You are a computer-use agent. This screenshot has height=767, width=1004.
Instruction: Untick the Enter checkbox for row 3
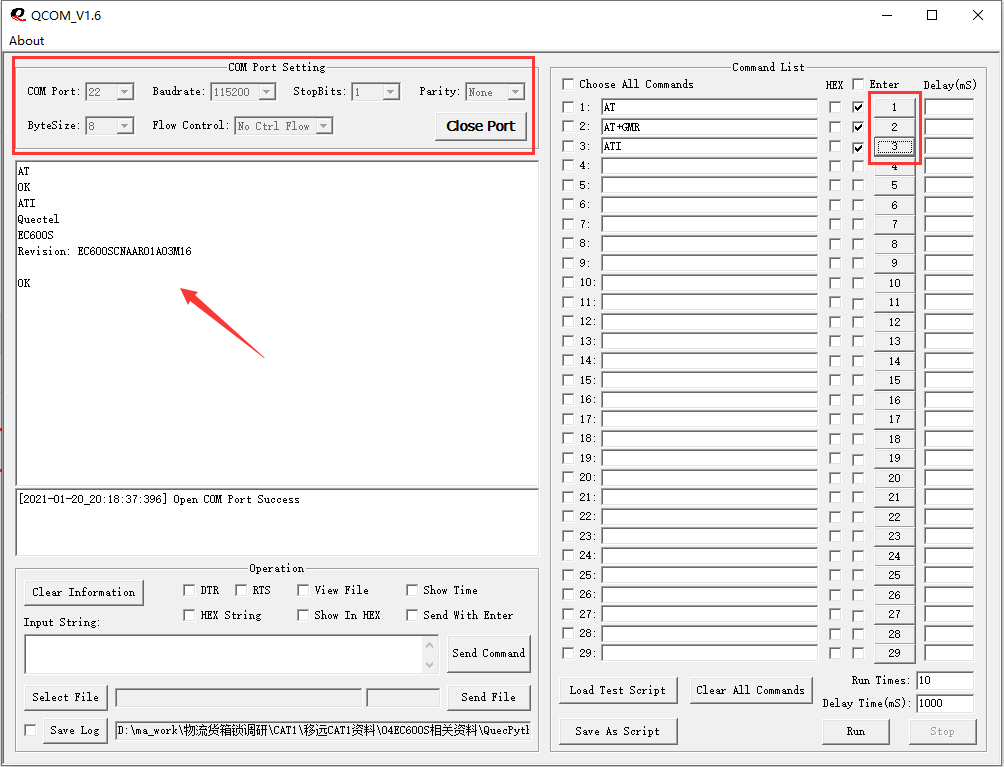pos(858,147)
